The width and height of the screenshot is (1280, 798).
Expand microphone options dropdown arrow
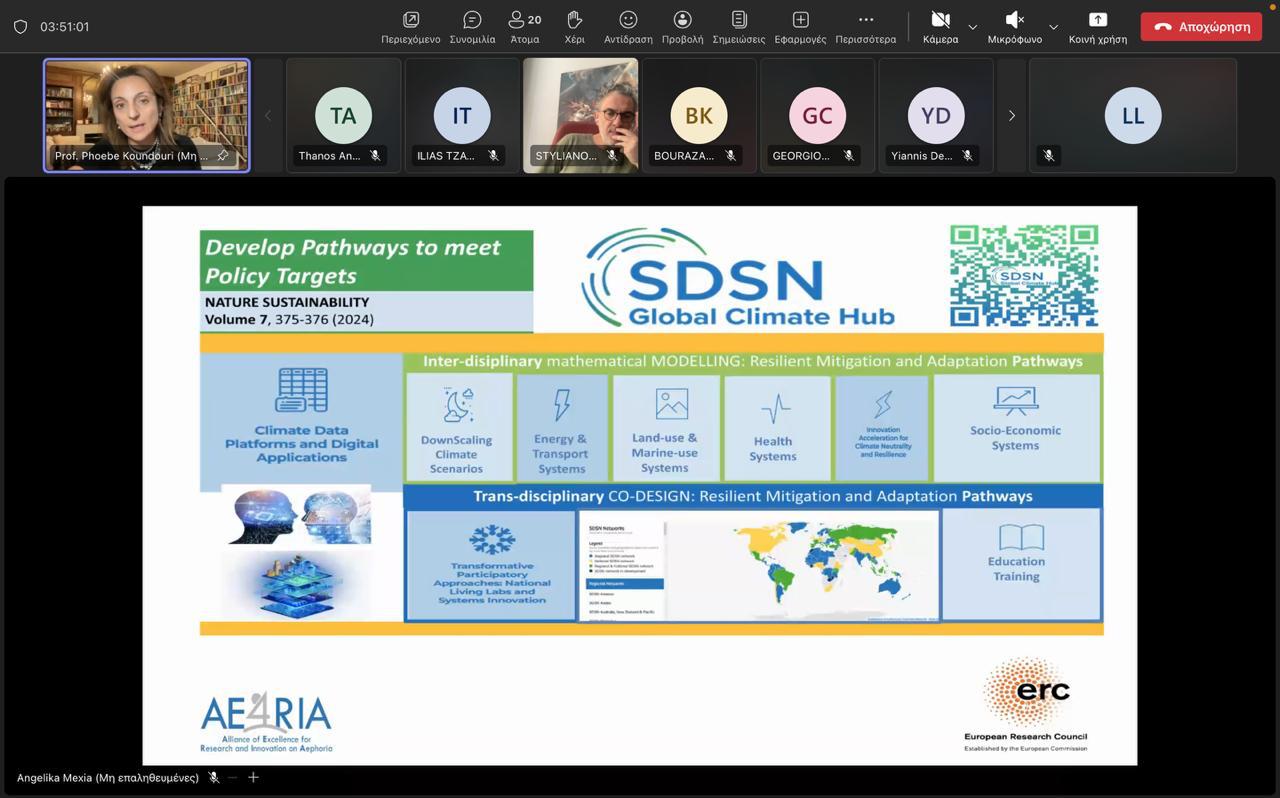(x=1053, y=27)
